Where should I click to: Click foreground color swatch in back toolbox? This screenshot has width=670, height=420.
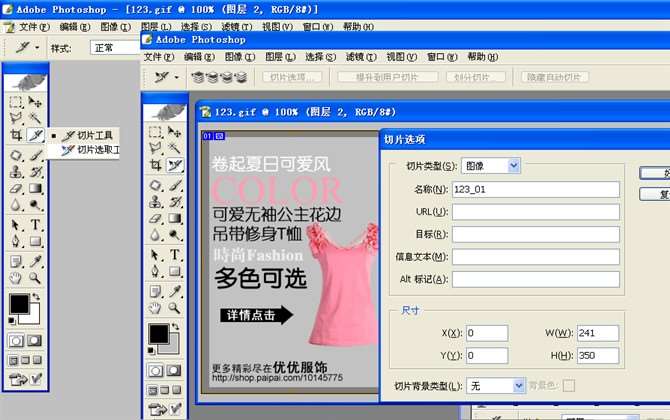click(x=18, y=303)
